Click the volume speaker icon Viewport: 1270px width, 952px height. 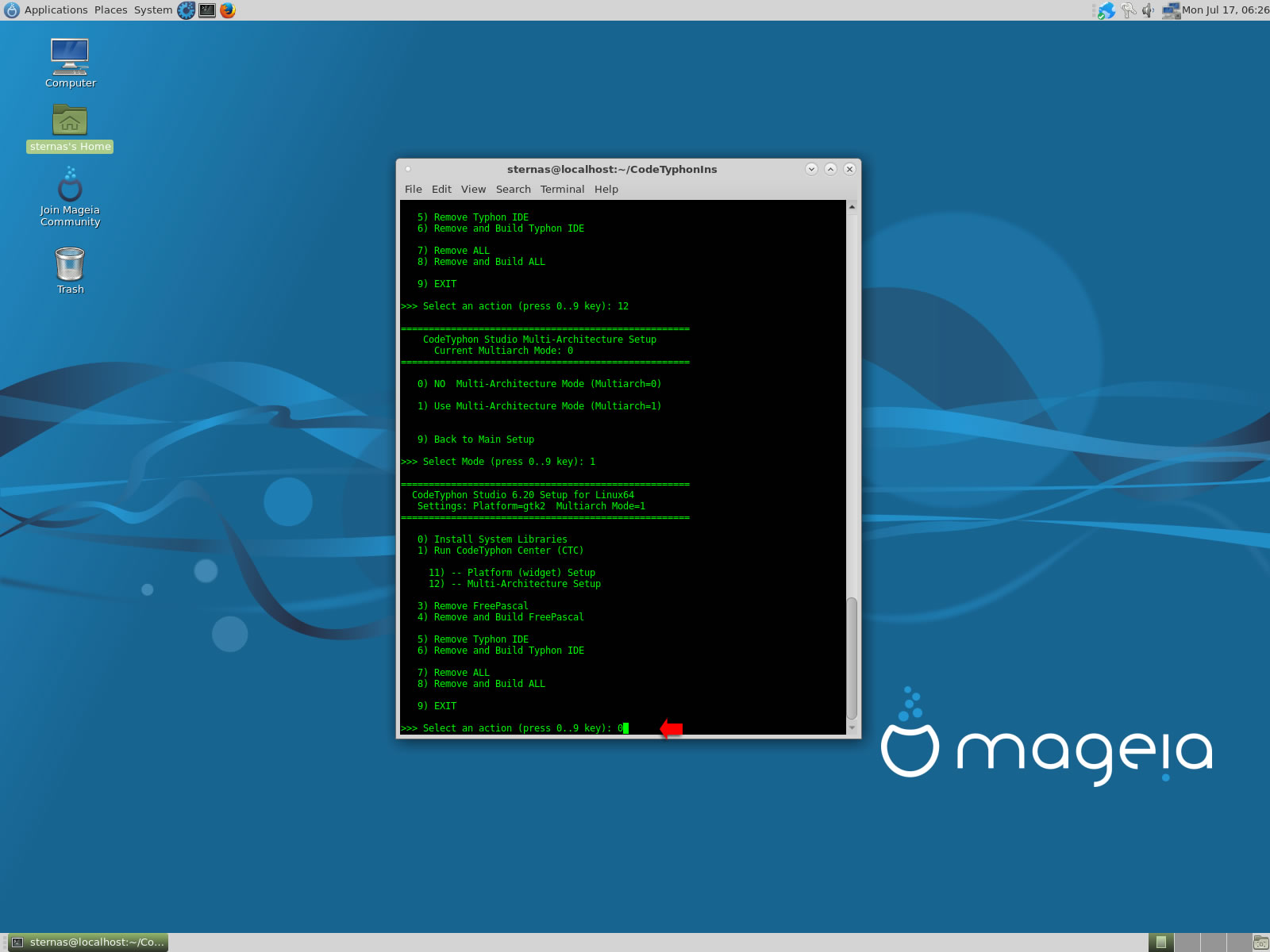coord(1148,10)
